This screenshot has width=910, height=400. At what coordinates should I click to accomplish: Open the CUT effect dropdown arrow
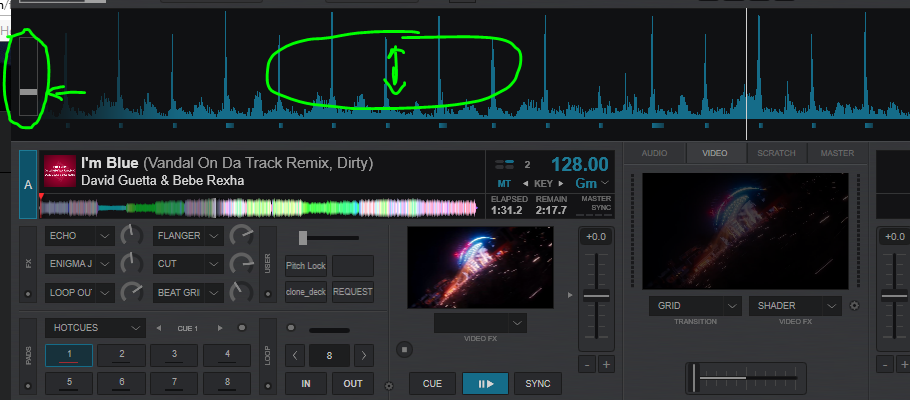[215, 264]
